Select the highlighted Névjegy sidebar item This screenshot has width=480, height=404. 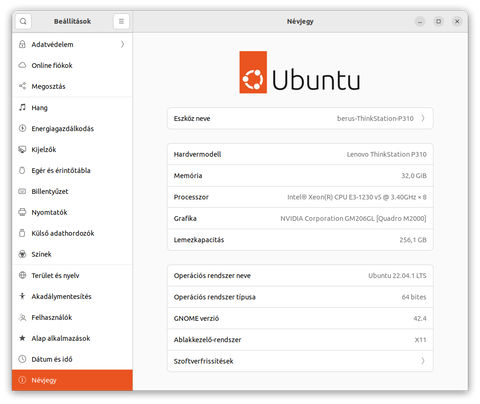pyautogui.click(x=72, y=380)
